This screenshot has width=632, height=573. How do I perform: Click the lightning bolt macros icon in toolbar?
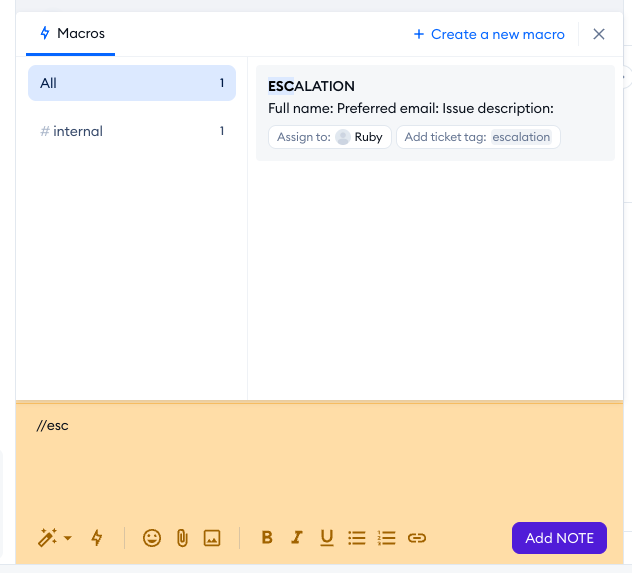click(97, 538)
